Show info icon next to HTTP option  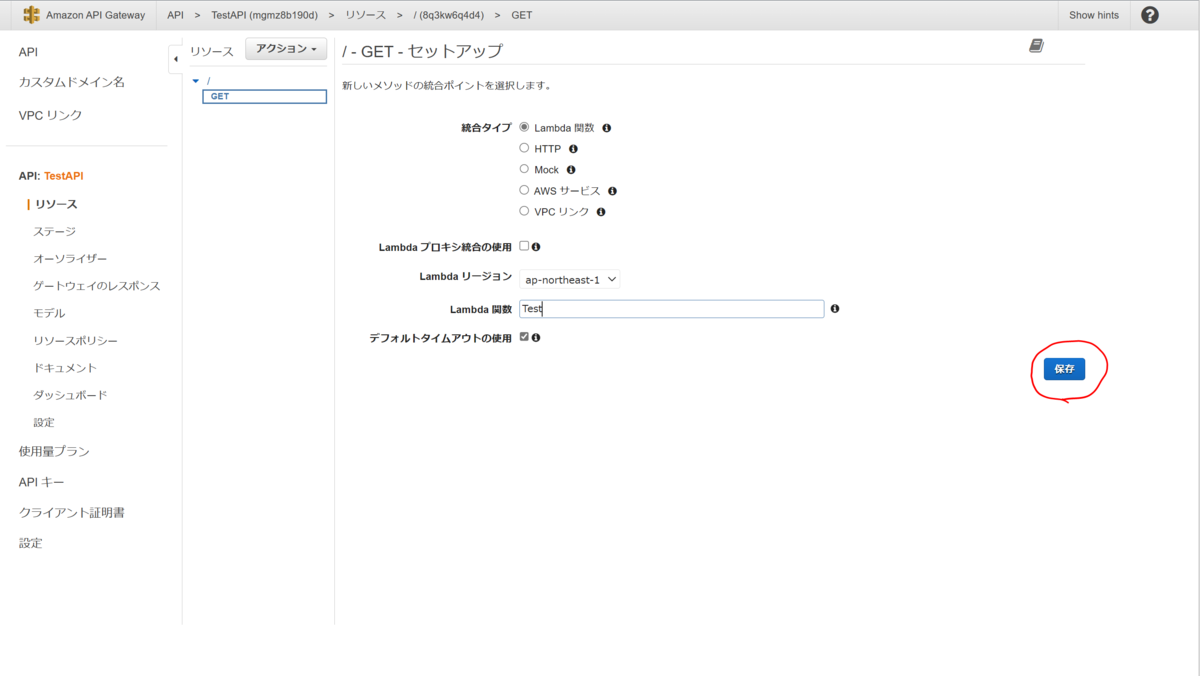coord(573,149)
